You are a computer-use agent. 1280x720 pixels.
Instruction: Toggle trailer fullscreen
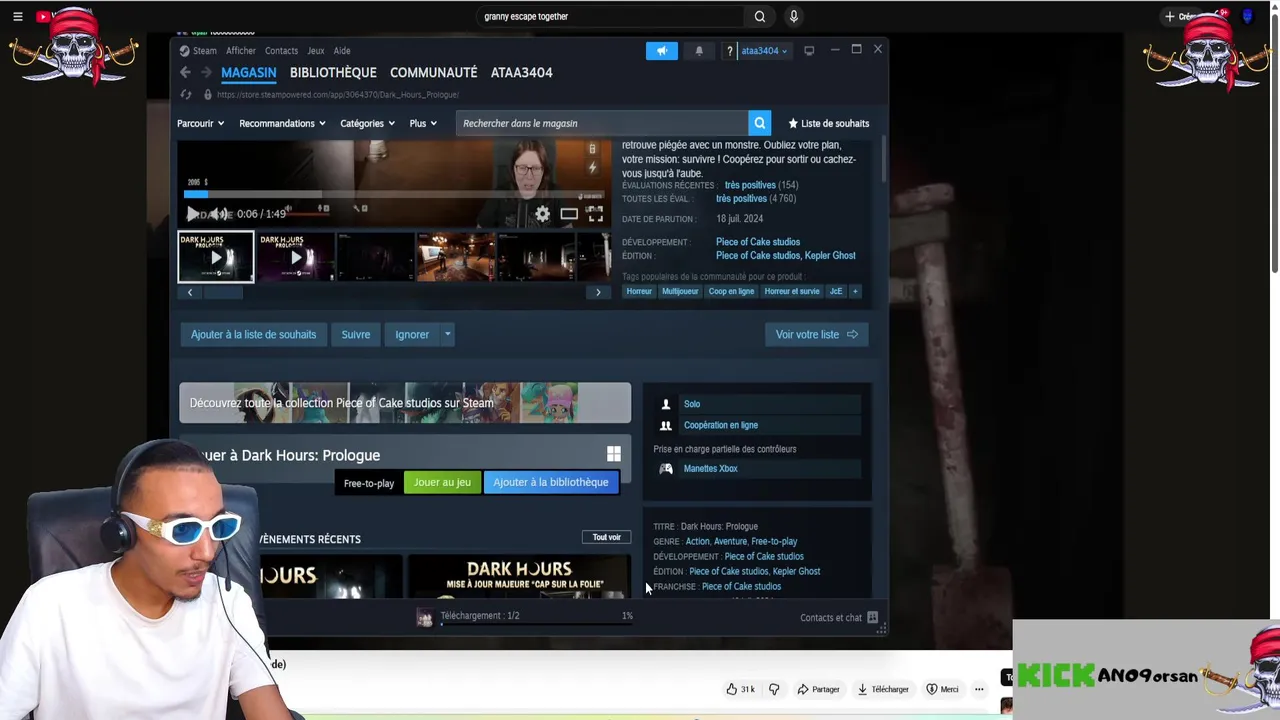[x=595, y=213]
